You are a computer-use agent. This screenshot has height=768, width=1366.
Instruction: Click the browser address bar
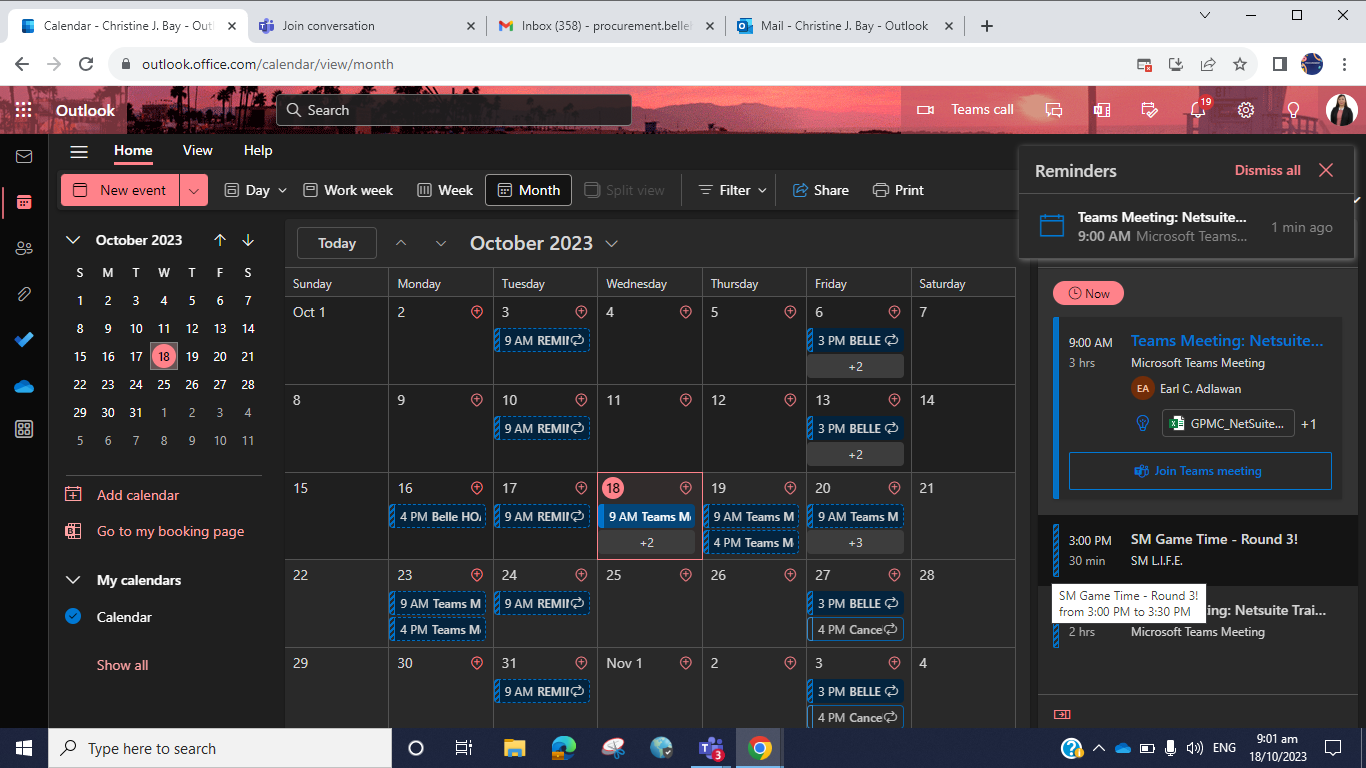point(620,64)
